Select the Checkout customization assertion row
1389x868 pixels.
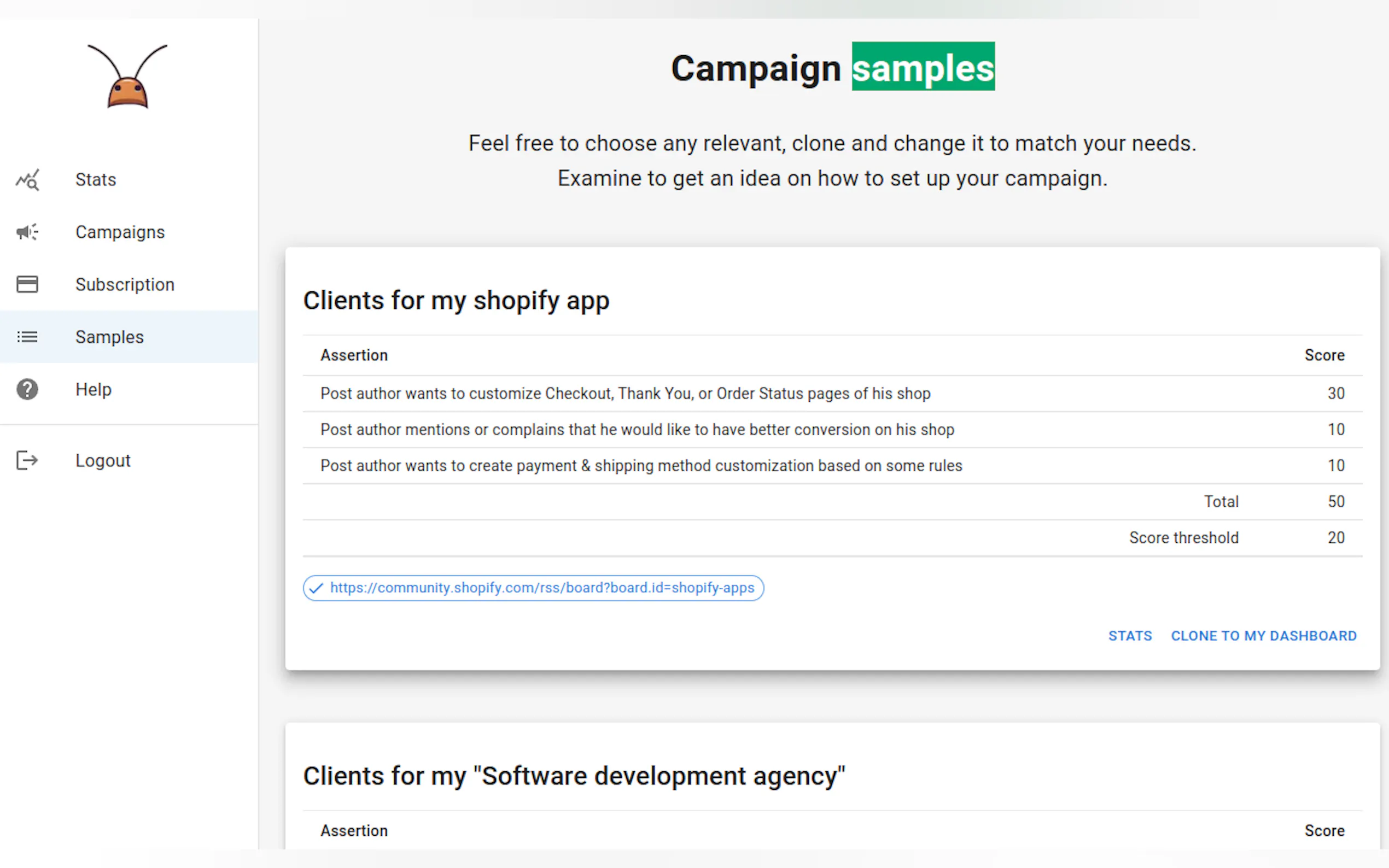coord(625,394)
